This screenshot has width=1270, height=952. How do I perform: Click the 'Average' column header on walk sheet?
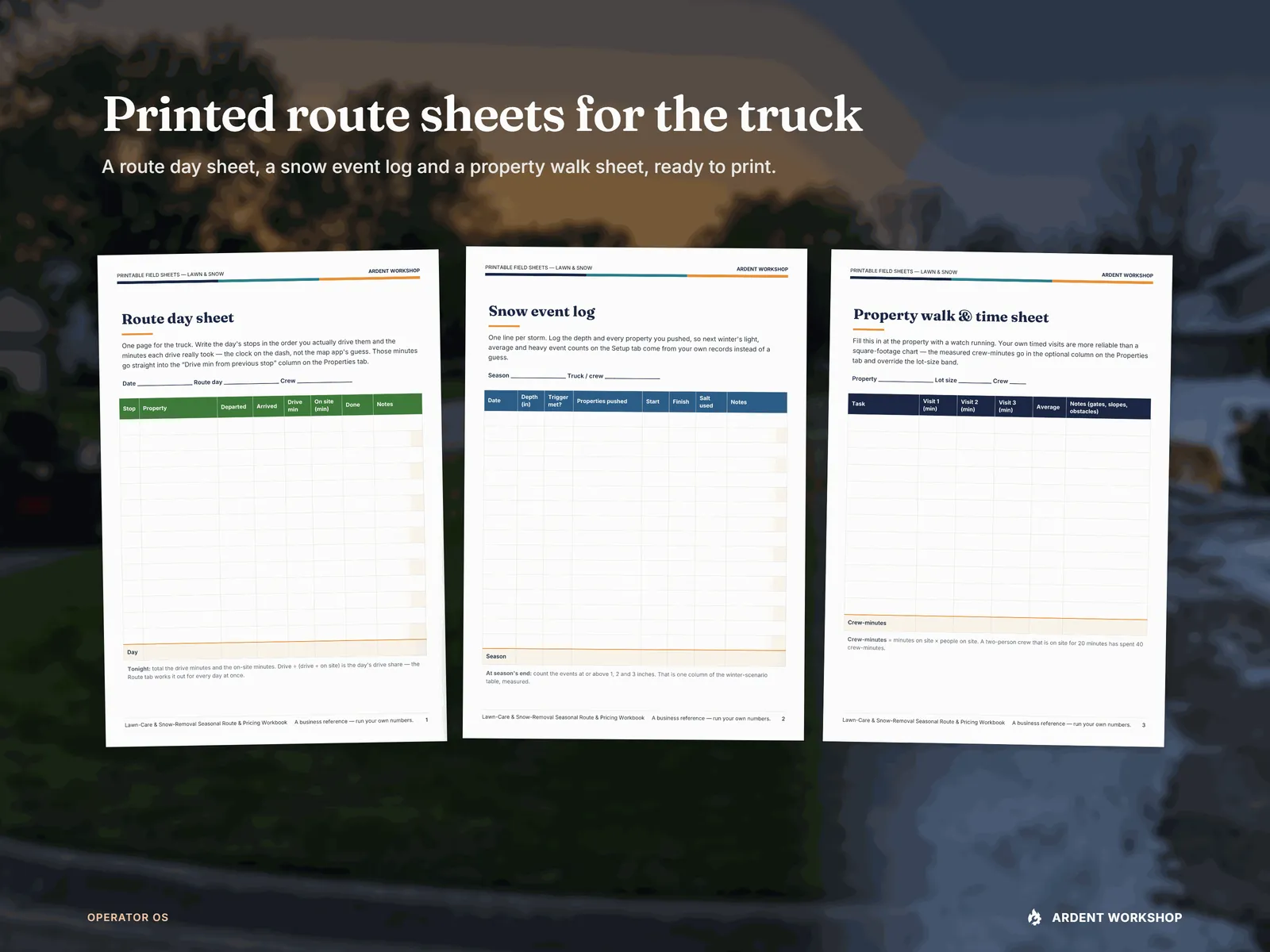click(x=1048, y=407)
